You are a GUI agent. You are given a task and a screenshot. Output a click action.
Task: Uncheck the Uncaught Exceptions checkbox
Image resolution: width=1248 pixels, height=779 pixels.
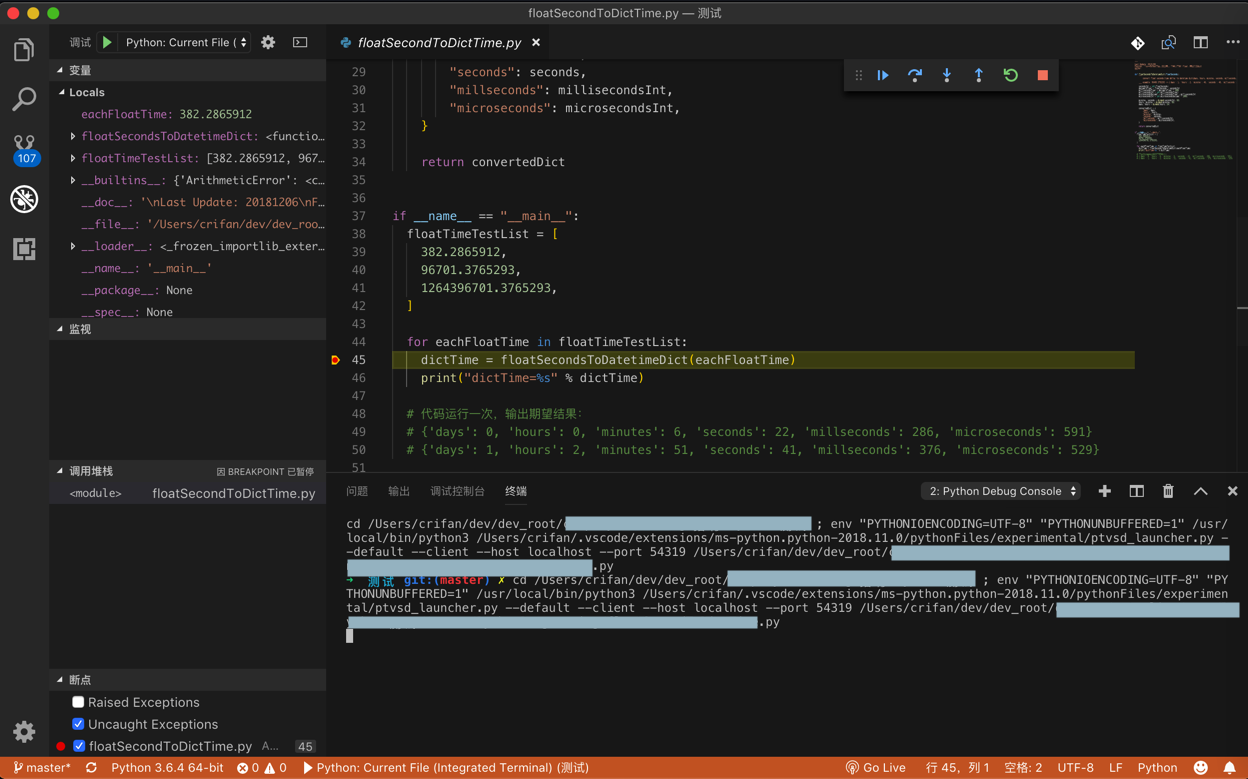pyautogui.click(x=78, y=724)
